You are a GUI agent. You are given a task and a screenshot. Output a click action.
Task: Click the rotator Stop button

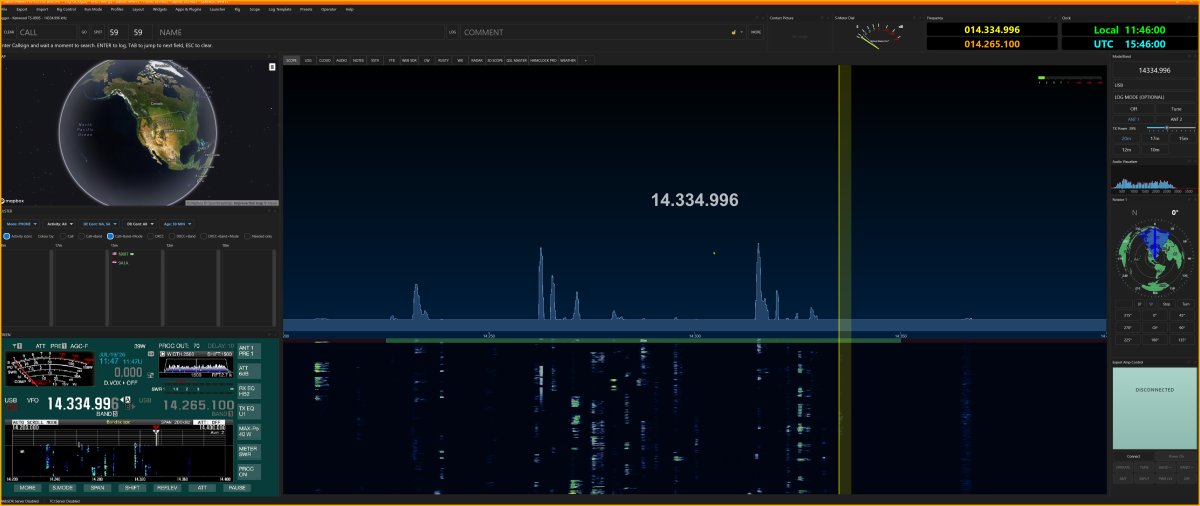tap(1166, 304)
